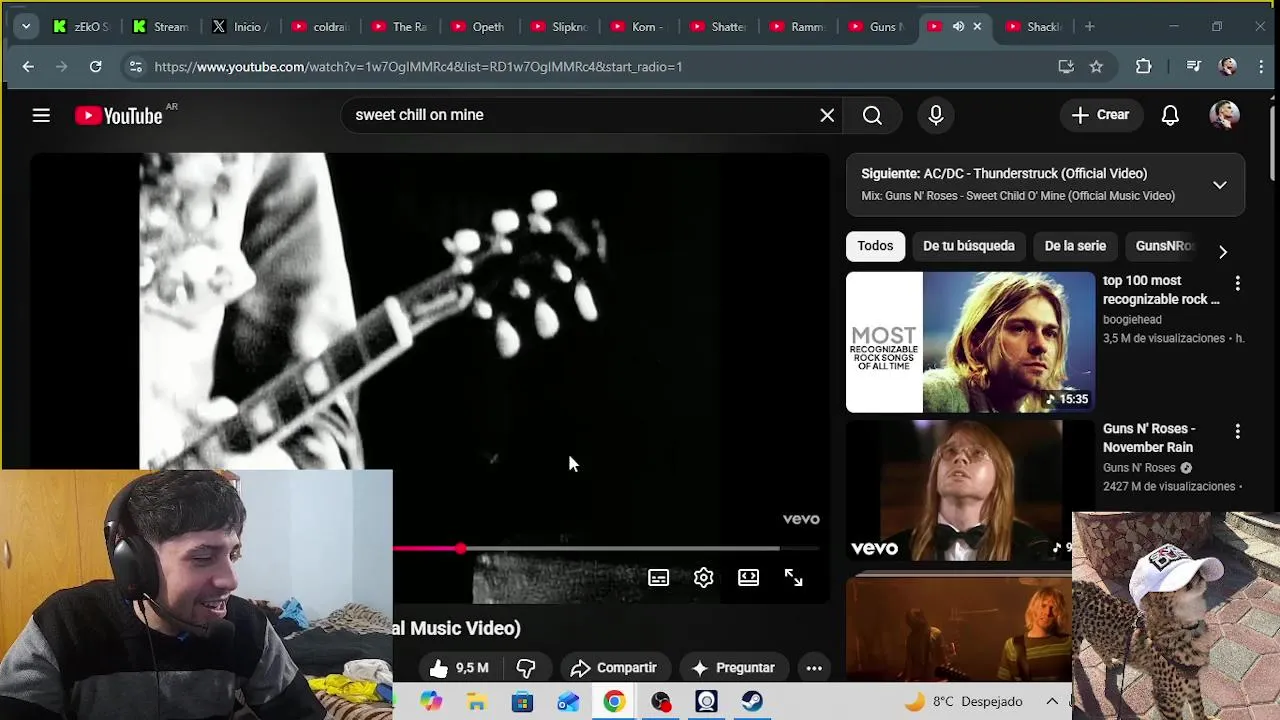
Task: Switch to the Korn tab
Action: (x=638, y=27)
